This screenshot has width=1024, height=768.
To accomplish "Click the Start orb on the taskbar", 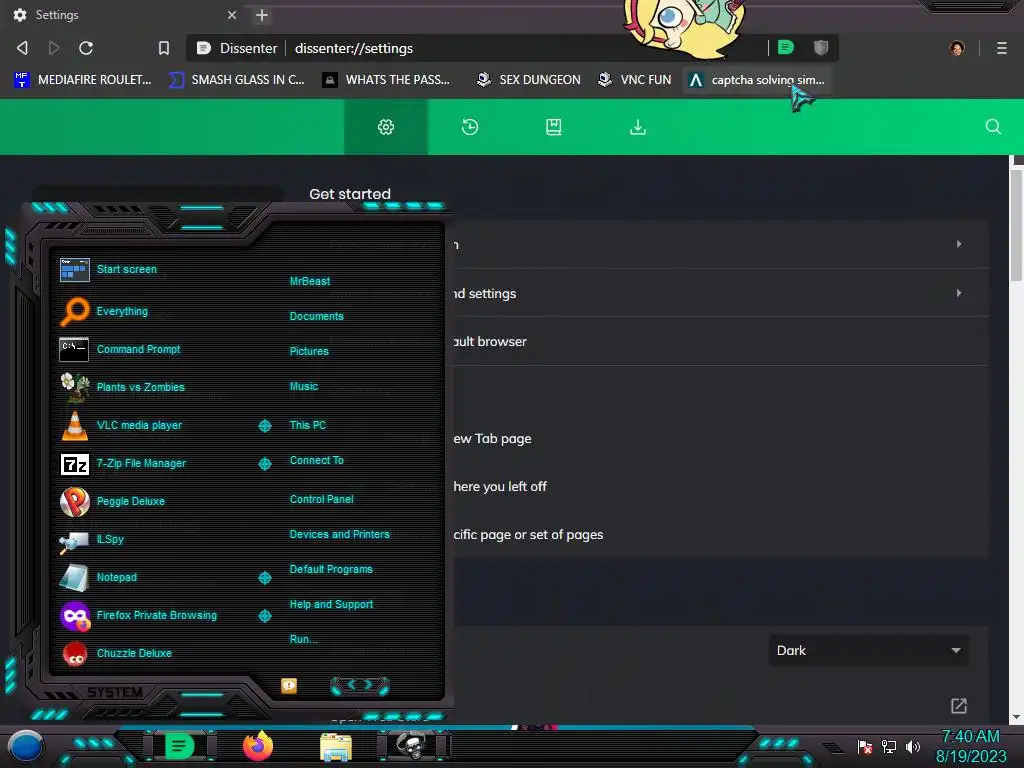I will click(25, 747).
